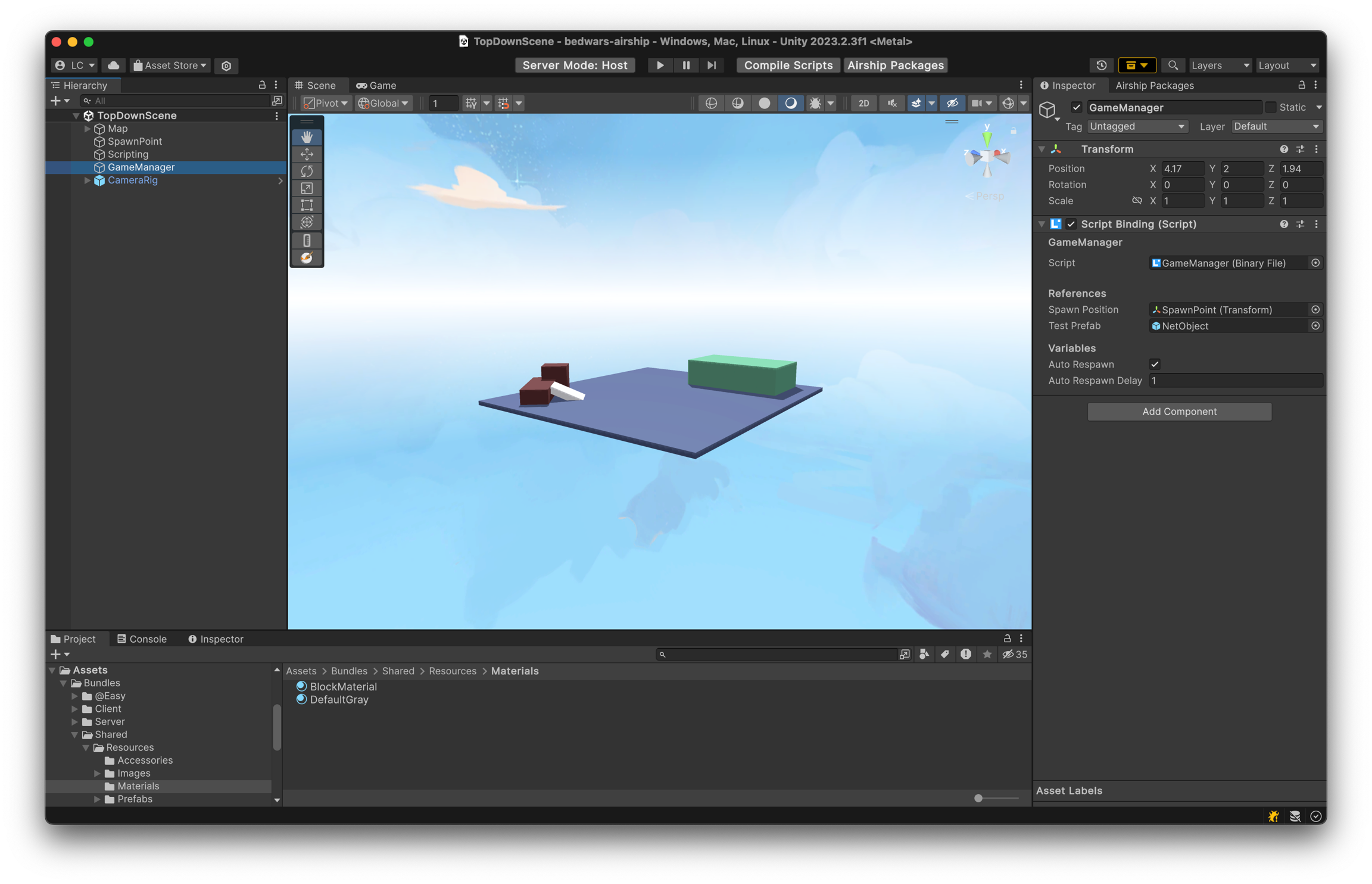Click Server Mode: Host button
This screenshot has width=1372, height=884.
(x=575, y=65)
